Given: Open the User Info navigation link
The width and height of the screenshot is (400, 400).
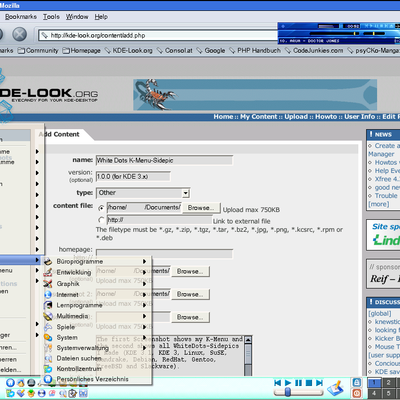Looking at the screenshot, I should 360,117.
